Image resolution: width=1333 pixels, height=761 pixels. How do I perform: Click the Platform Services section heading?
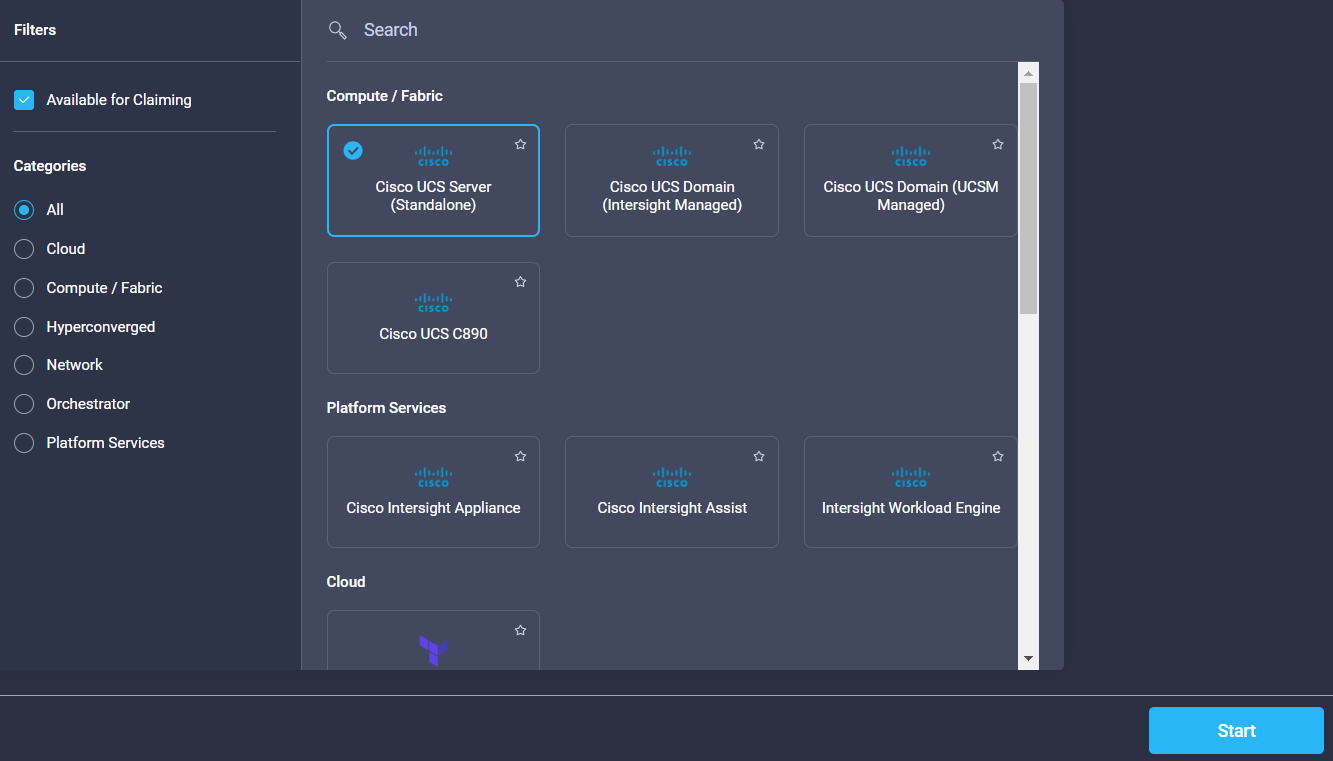386,408
